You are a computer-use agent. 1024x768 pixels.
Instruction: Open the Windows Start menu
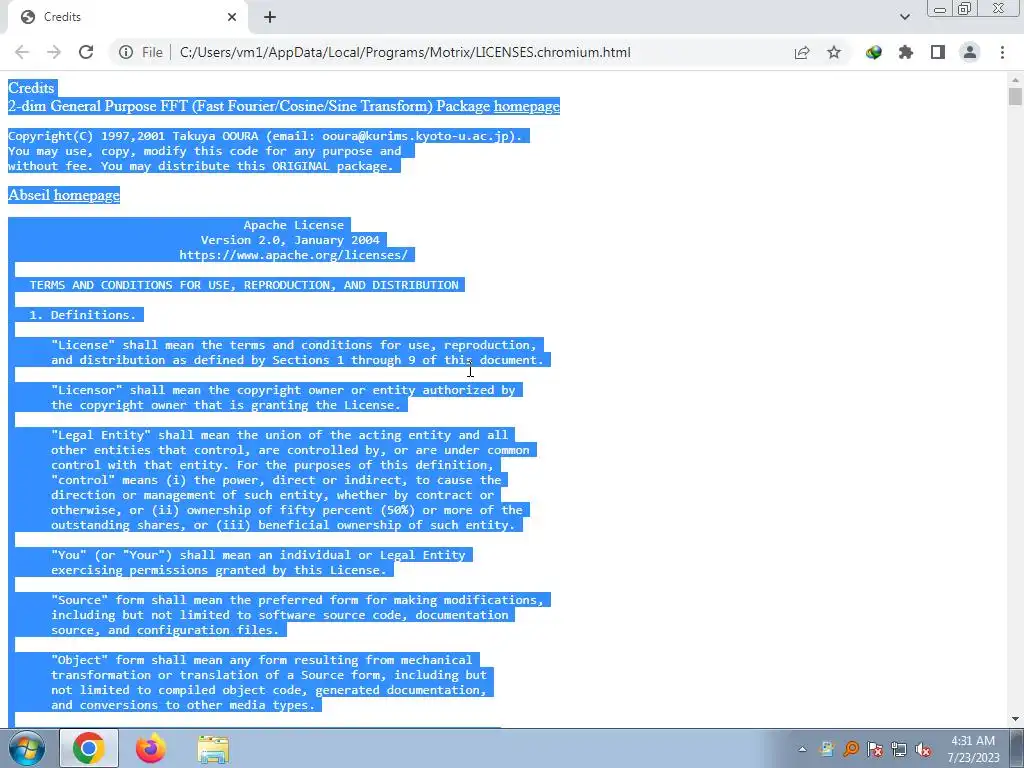click(26, 748)
